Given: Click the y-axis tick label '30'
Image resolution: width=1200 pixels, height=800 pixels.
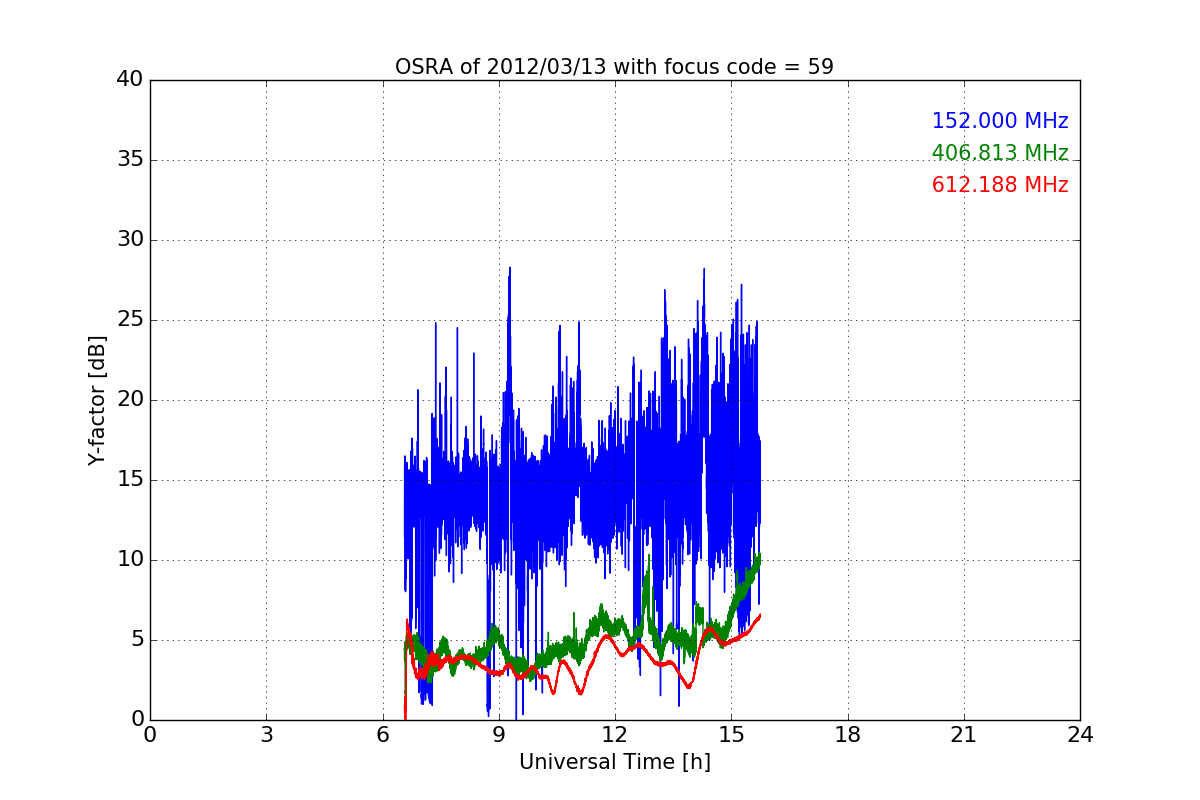Looking at the screenshot, I should (130, 240).
